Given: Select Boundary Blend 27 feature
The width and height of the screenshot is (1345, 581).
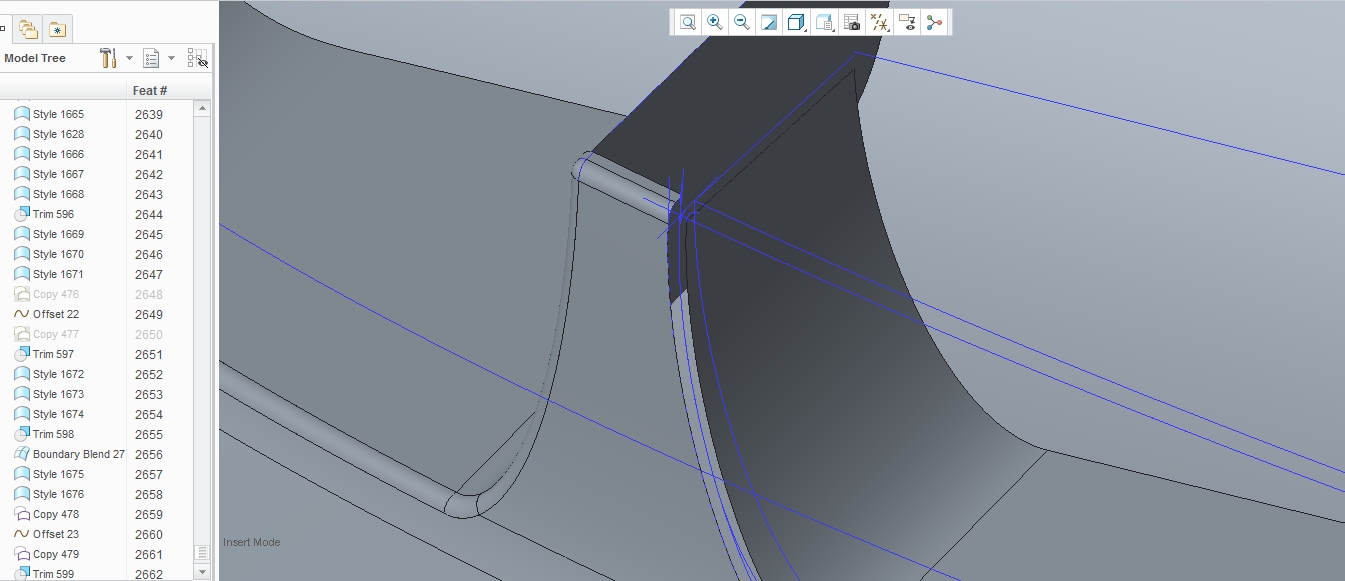Looking at the screenshot, I should click(x=79, y=454).
